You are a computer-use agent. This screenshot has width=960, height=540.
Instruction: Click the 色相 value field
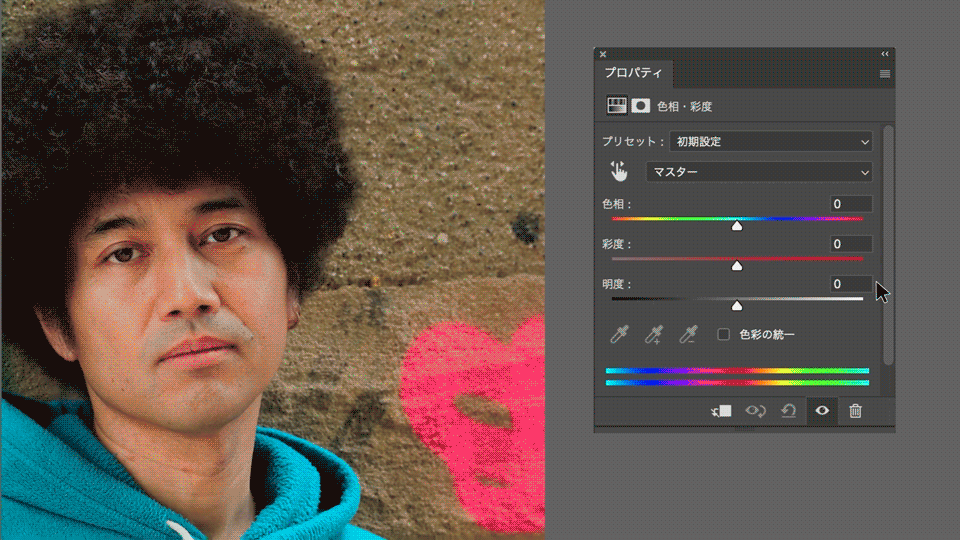(x=851, y=204)
